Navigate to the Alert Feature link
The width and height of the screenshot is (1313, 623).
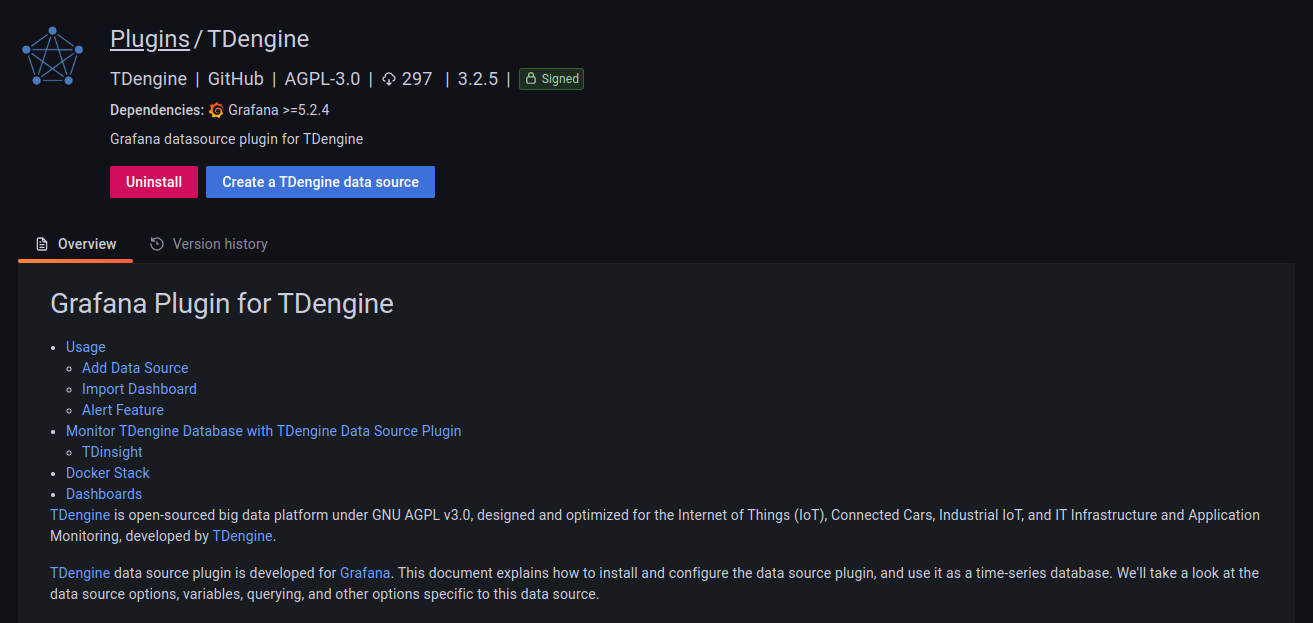click(x=122, y=410)
